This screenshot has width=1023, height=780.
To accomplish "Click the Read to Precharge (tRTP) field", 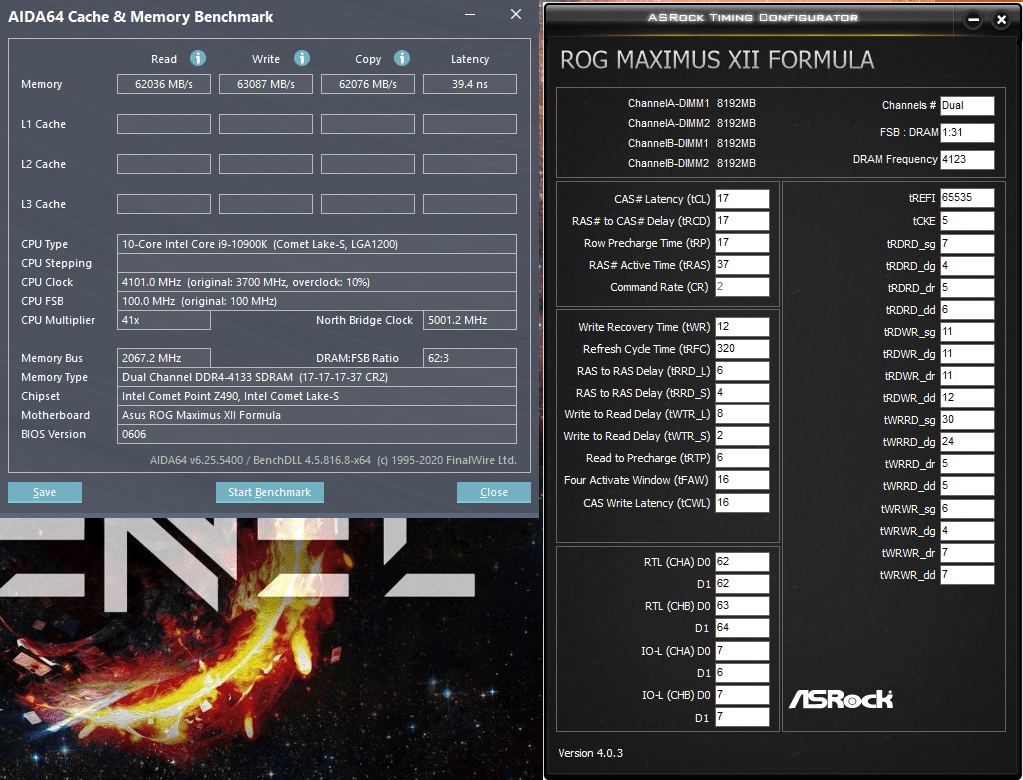I will (x=742, y=458).
